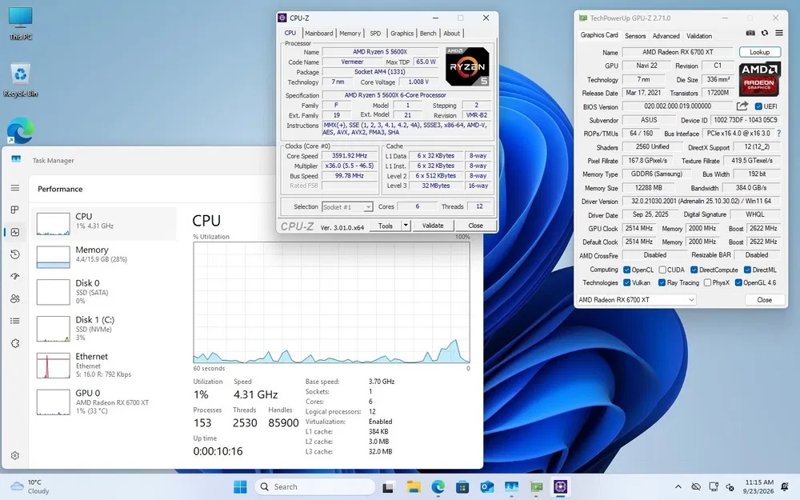Select Microsoft Edge desktop shortcut
Image resolution: width=800 pixels, height=500 pixels.
20,131
